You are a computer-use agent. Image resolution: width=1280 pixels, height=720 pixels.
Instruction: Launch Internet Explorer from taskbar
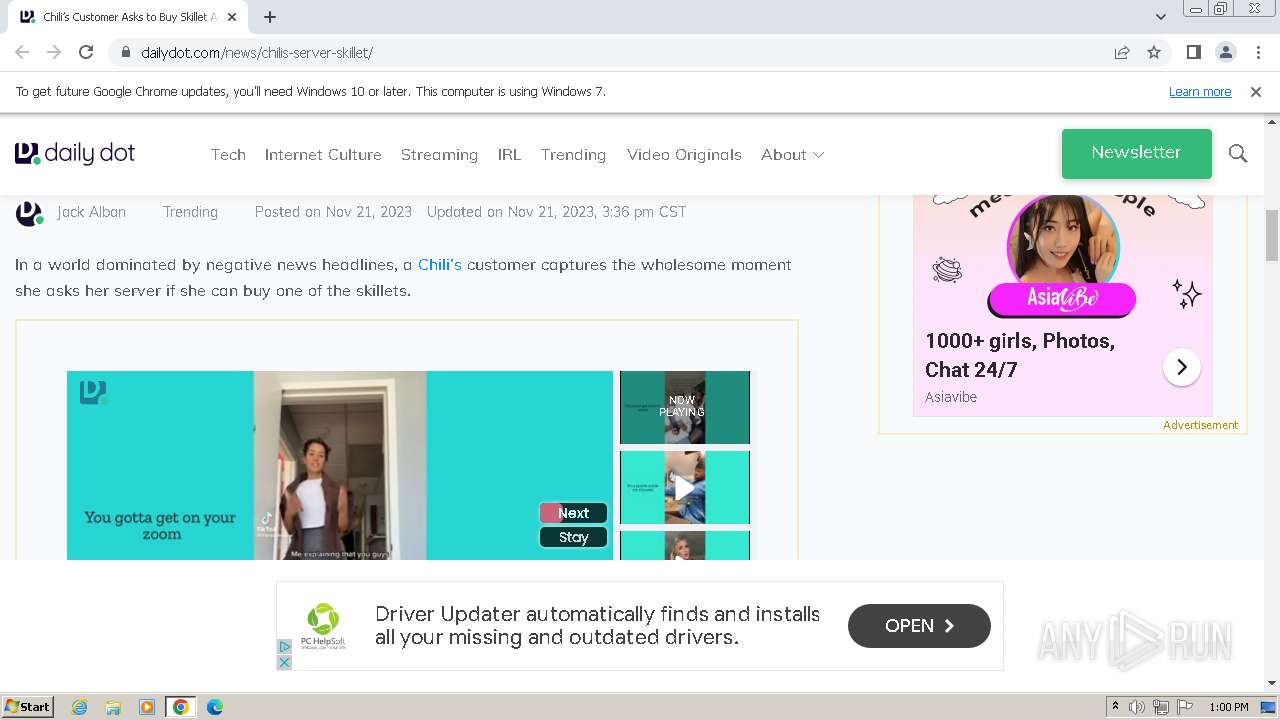(x=79, y=707)
